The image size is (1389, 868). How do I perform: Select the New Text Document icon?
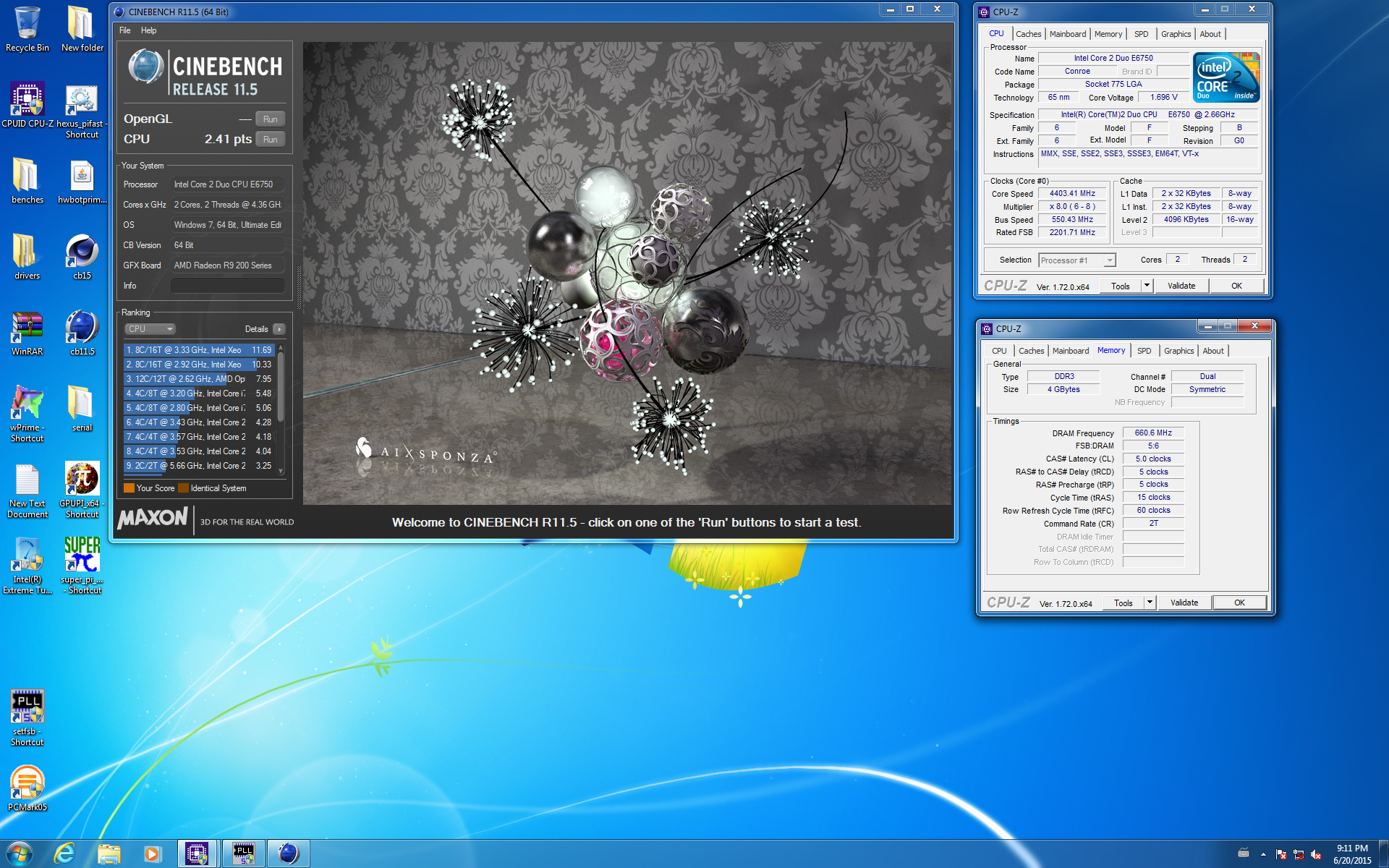point(27,490)
